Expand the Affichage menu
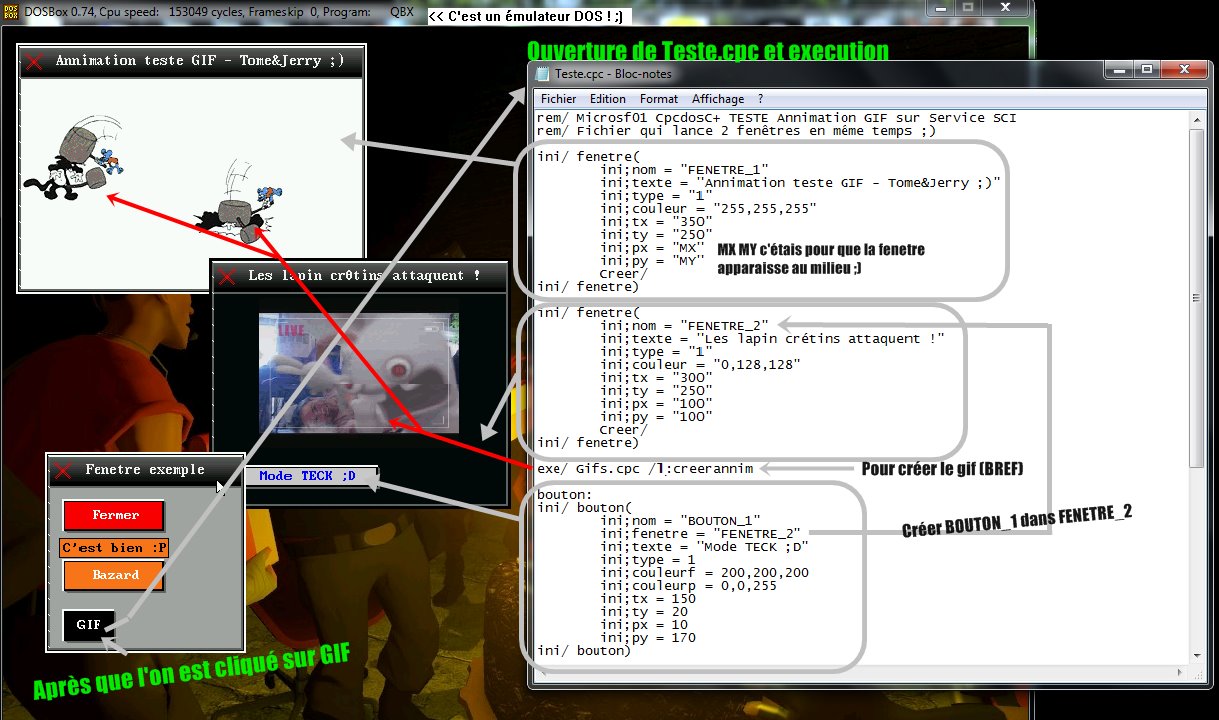This screenshot has height=720, width=1219. (717, 99)
